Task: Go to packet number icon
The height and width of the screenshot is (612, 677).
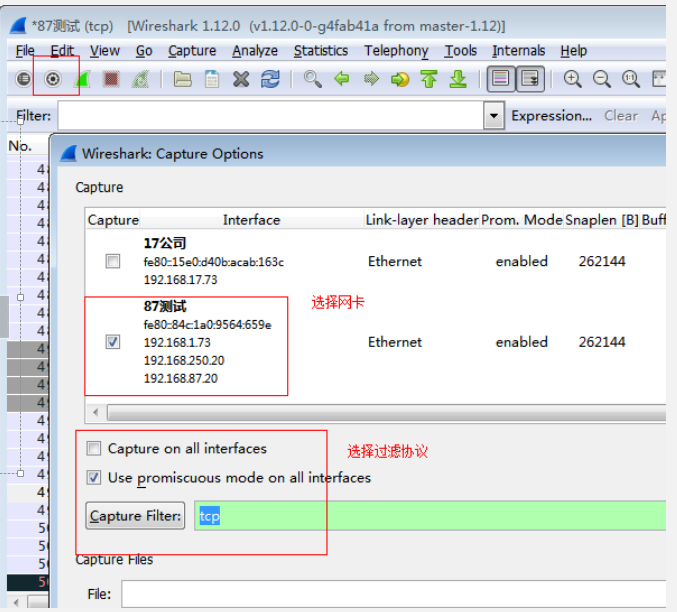Action: pyautogui.click(x=400, y=79)
